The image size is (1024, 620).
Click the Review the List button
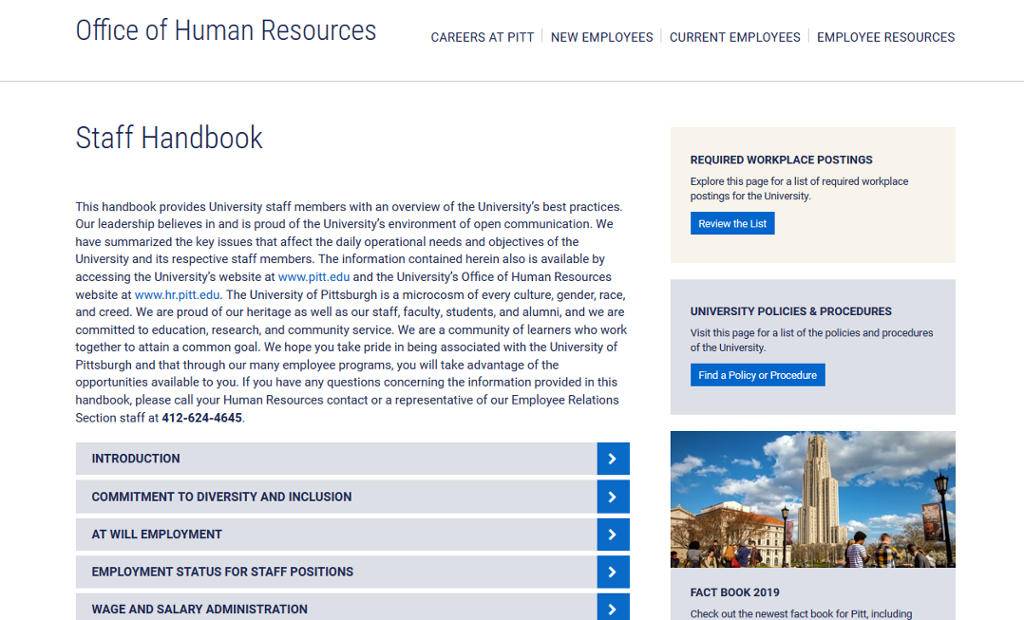click(732, 224)
